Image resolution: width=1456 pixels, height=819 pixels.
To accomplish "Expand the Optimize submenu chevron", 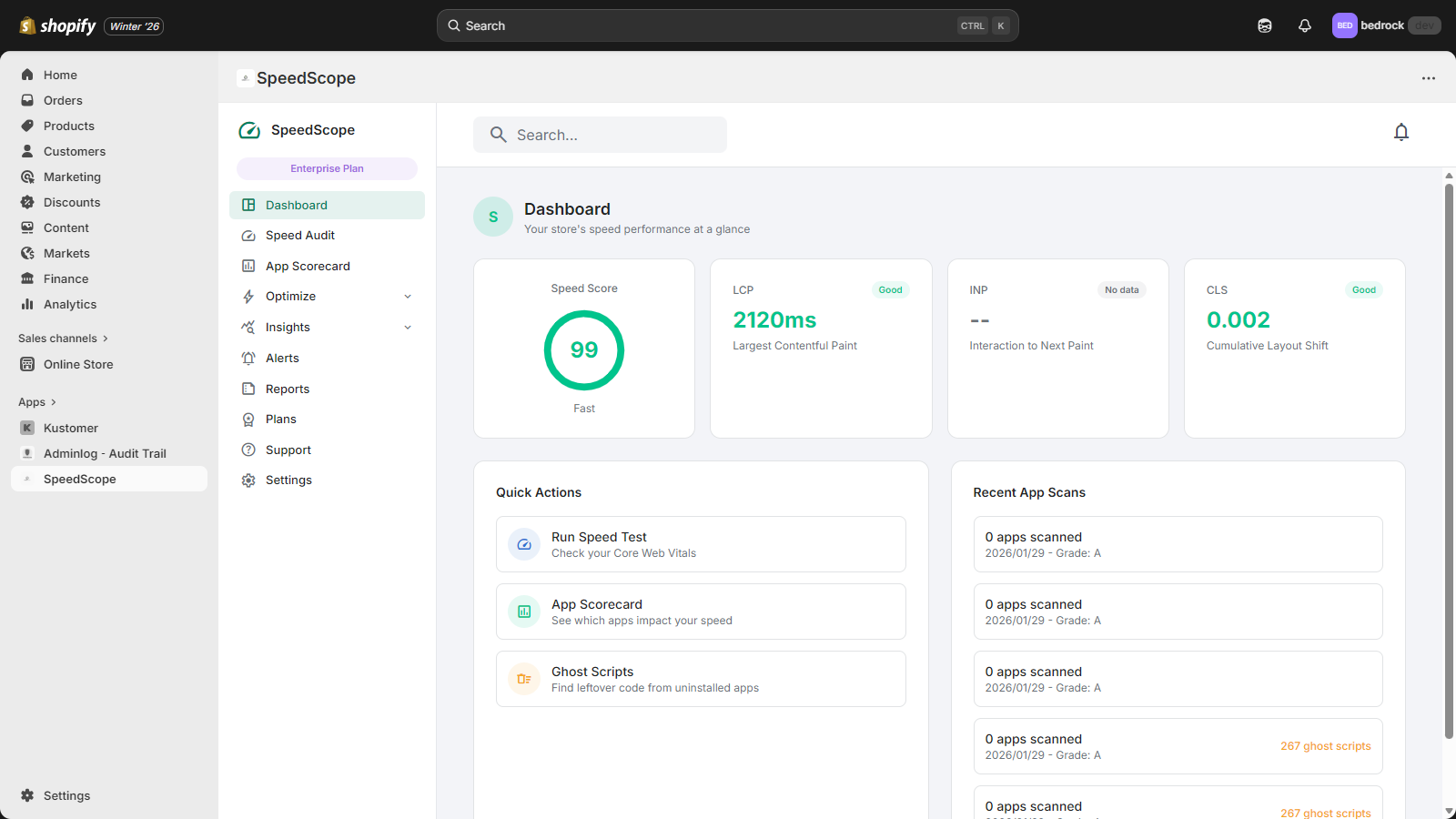I will (x=408, y=297).
